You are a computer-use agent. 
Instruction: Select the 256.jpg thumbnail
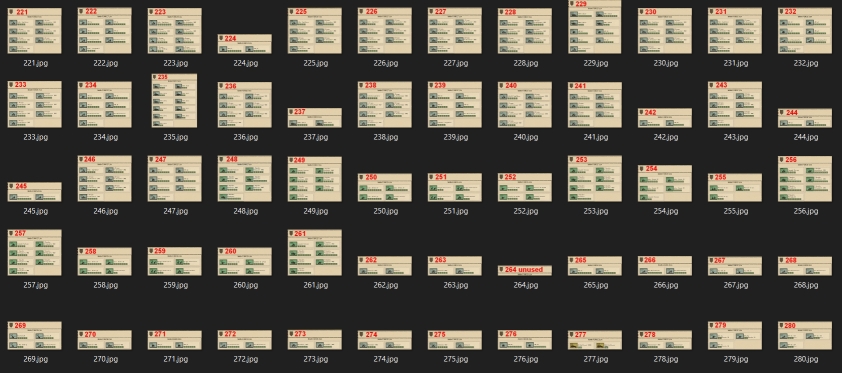804,179
